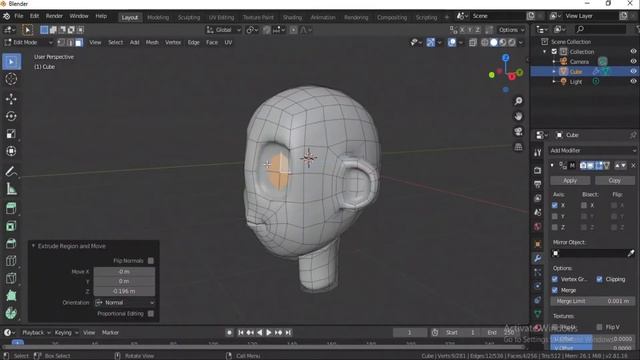
Task: Select the Inset Faces tool
Action: point(11,226)
